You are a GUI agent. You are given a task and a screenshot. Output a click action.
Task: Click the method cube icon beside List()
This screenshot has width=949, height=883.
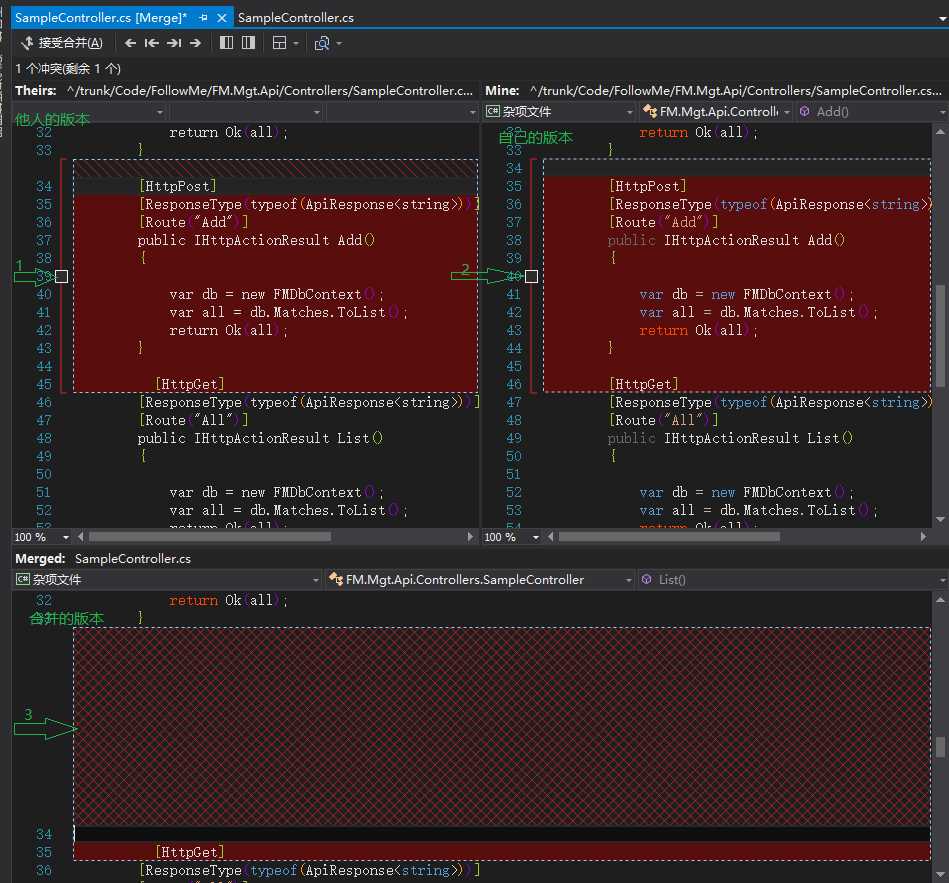(x=646, y=579)
